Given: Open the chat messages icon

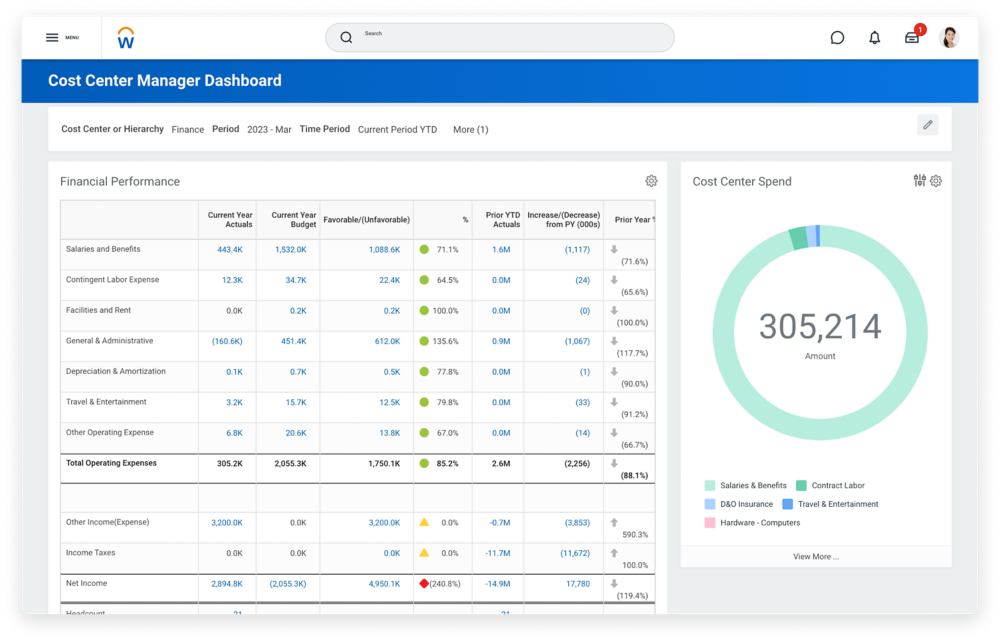Looking at the screenshot, I should coord(837,38).
